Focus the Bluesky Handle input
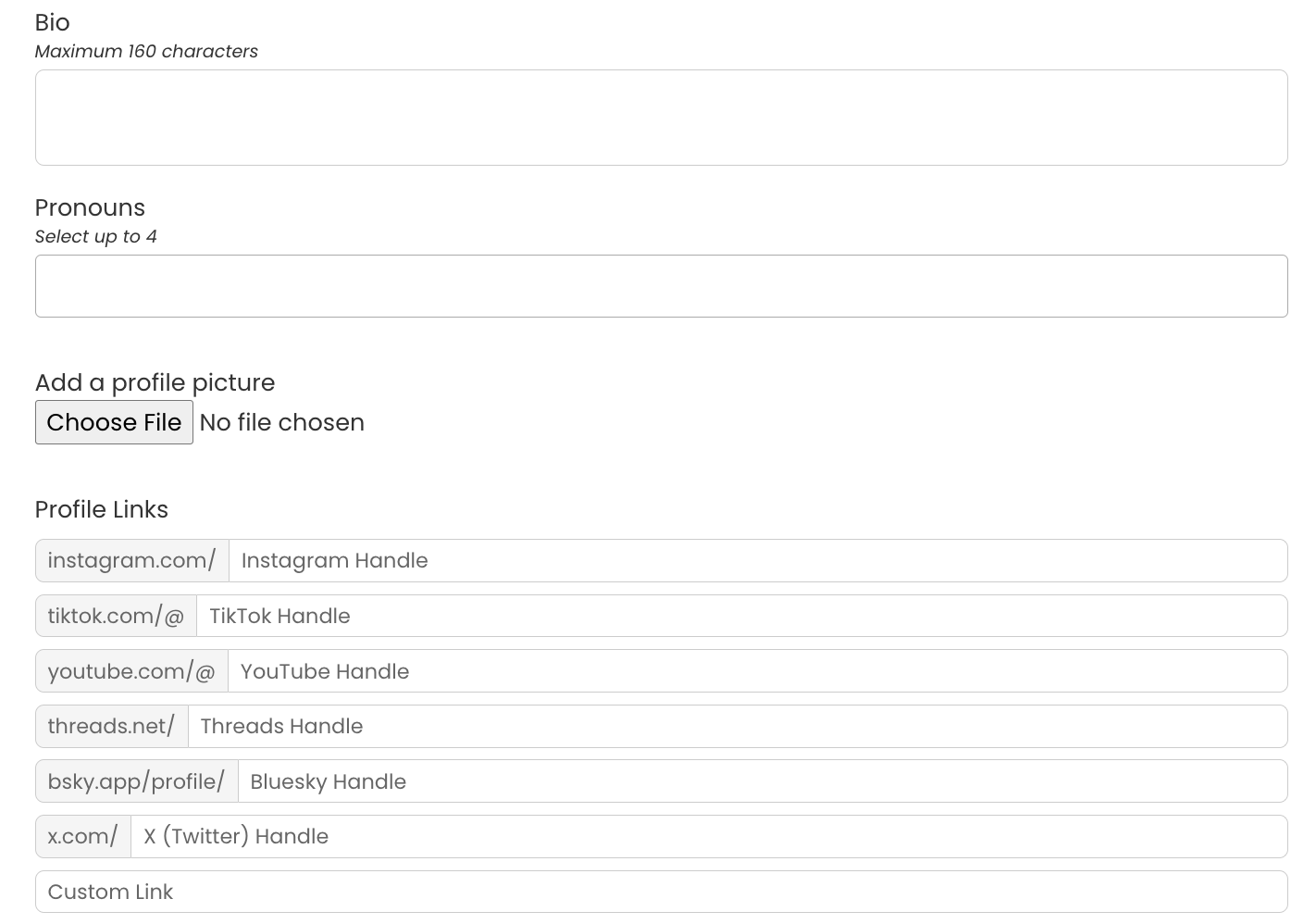 pyautogui.click(x=762, y=781)
